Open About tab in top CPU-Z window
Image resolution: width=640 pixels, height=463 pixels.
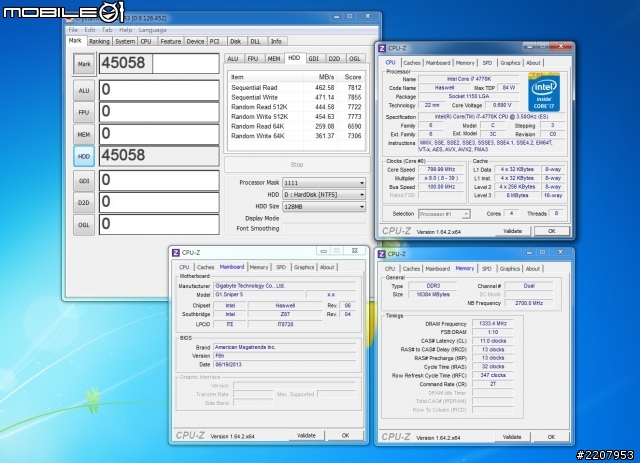[533, 63]
